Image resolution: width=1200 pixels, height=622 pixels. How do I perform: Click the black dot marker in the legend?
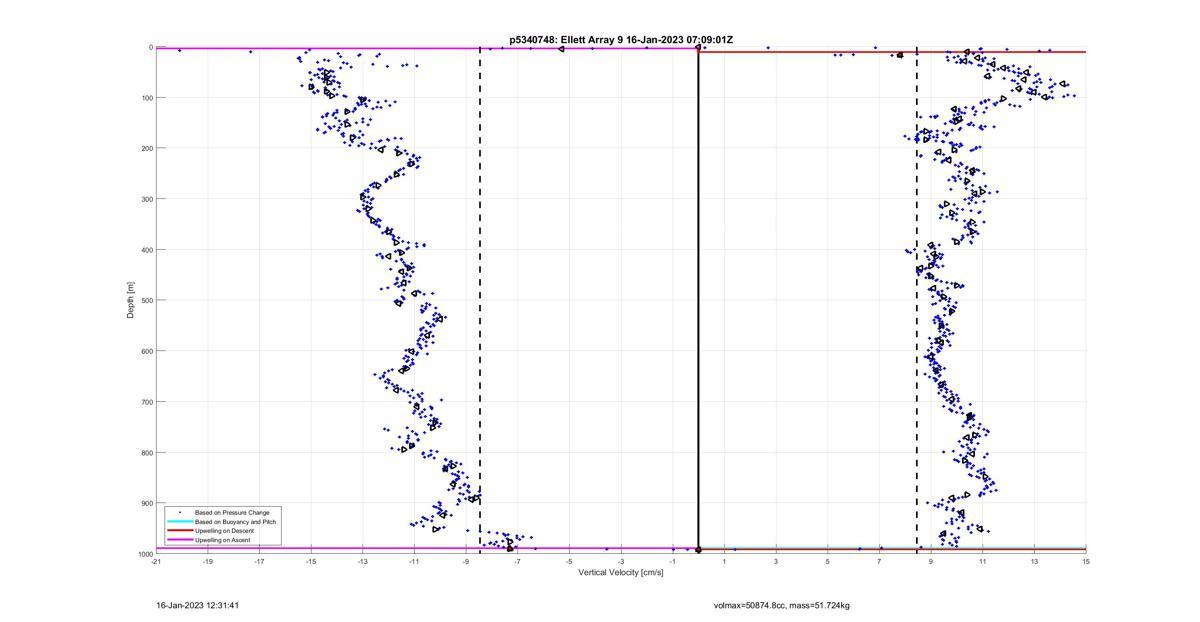pos(179,512)
